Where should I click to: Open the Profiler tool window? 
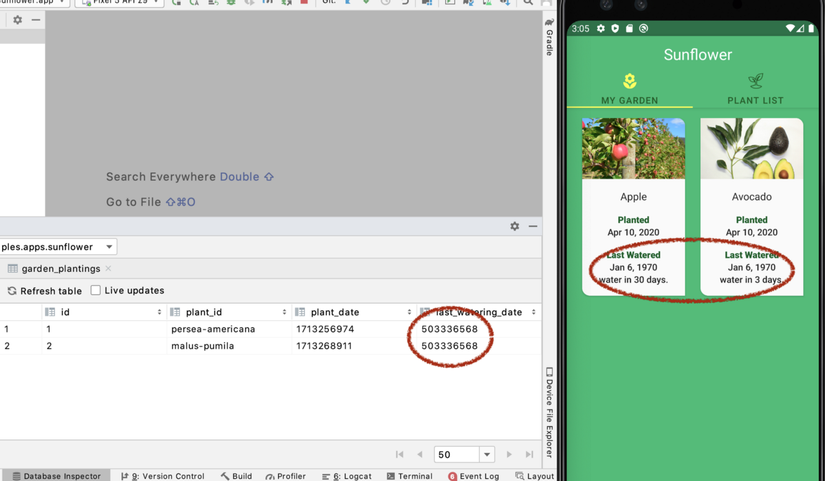point(286,476)
